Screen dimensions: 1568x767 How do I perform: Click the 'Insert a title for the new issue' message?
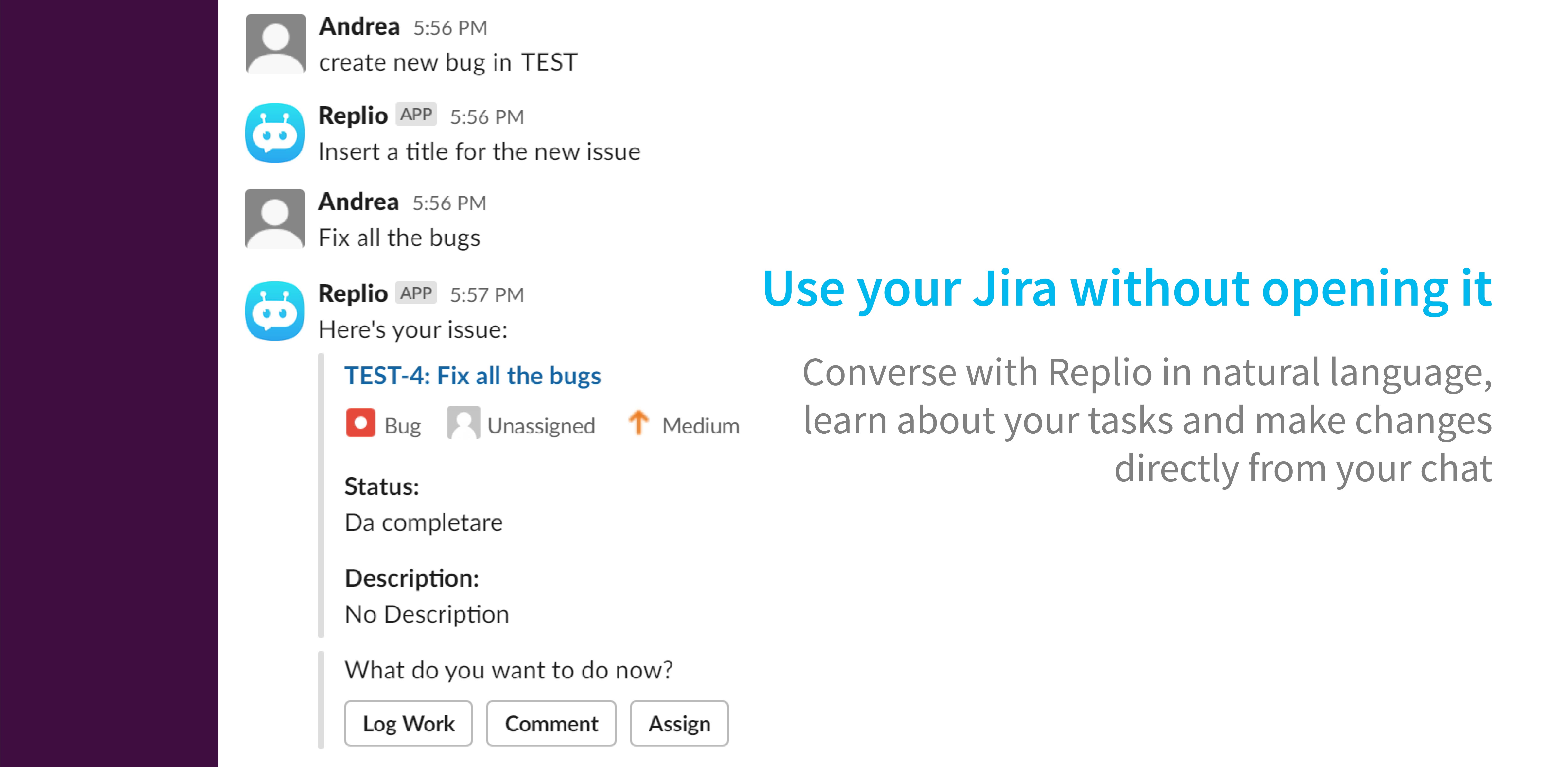[479, 152]
